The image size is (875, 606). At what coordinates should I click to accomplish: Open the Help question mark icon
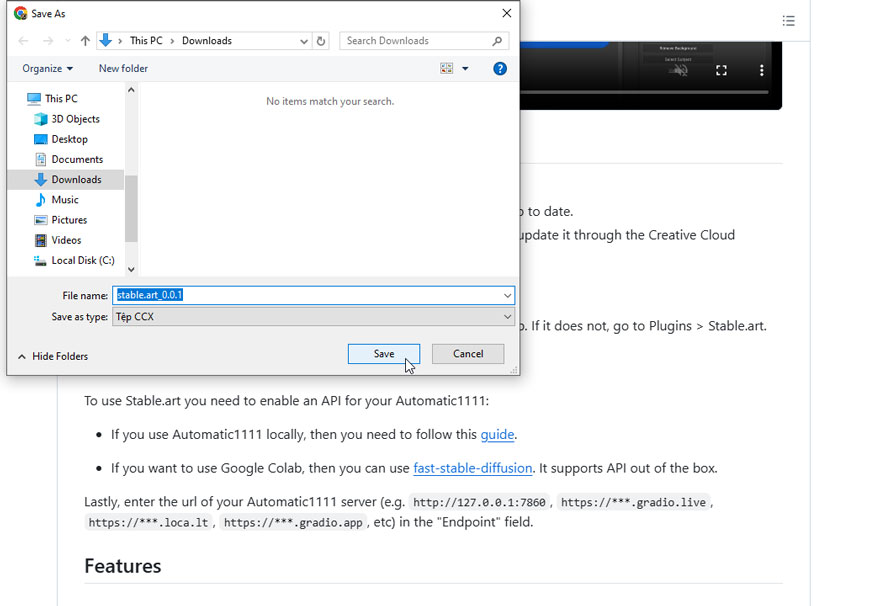coord(500,69)
